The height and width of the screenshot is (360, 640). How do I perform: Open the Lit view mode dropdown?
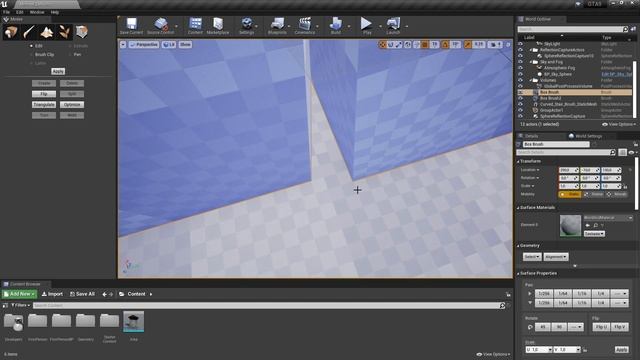169,44
